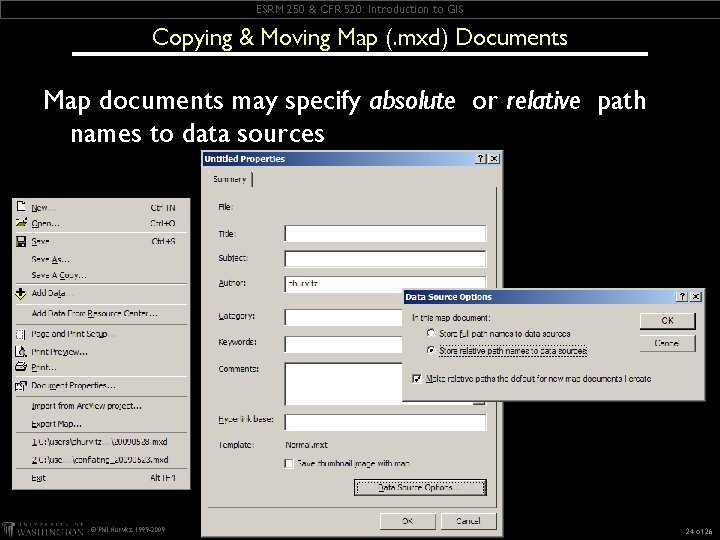Screen dimensions: 720x540
Task: Choose Save As... menu entry
Action: tap(103, 259)
